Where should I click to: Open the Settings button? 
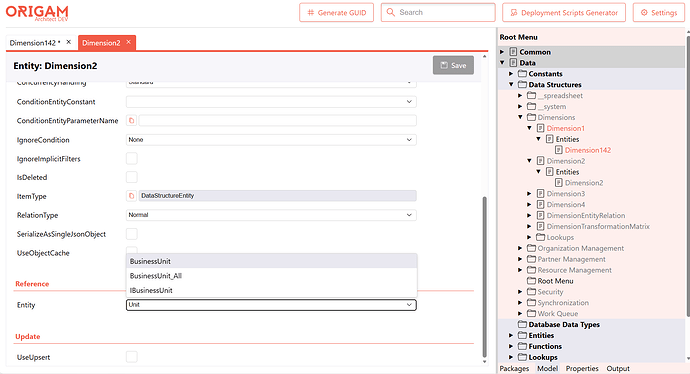(x=658, y=13)
